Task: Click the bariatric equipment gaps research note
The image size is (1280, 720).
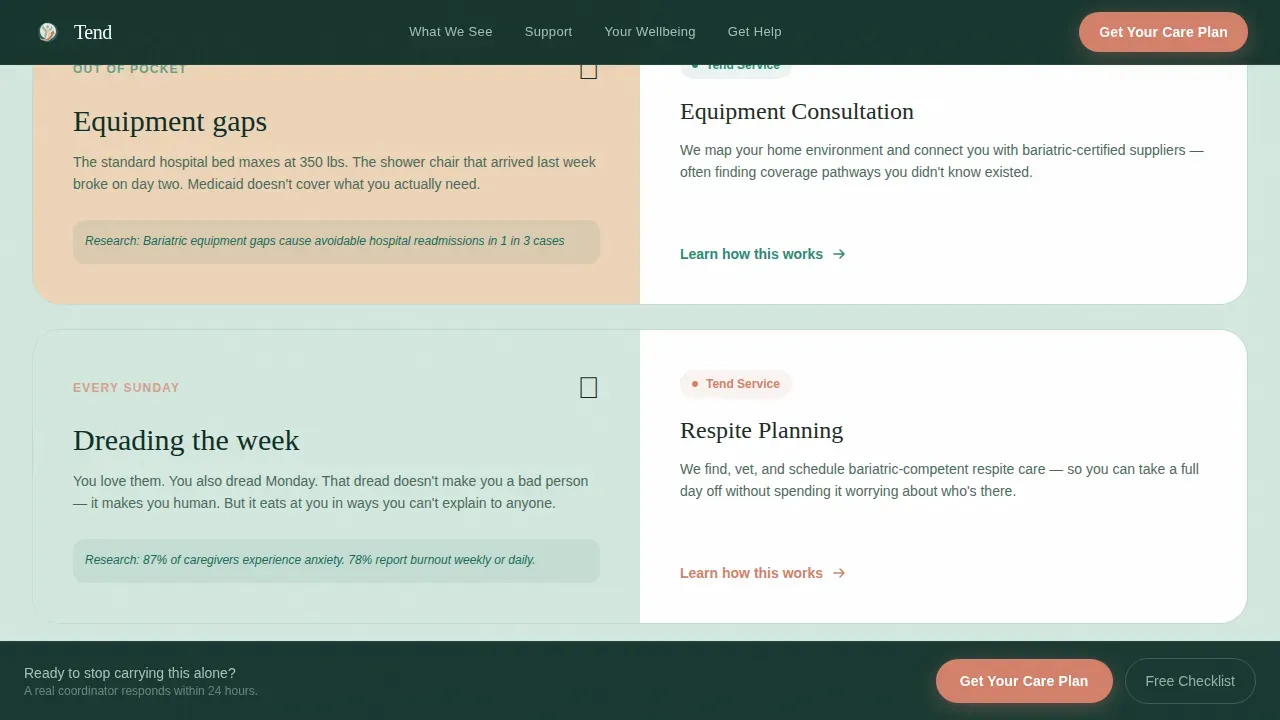Action: [x=336, y=242]
